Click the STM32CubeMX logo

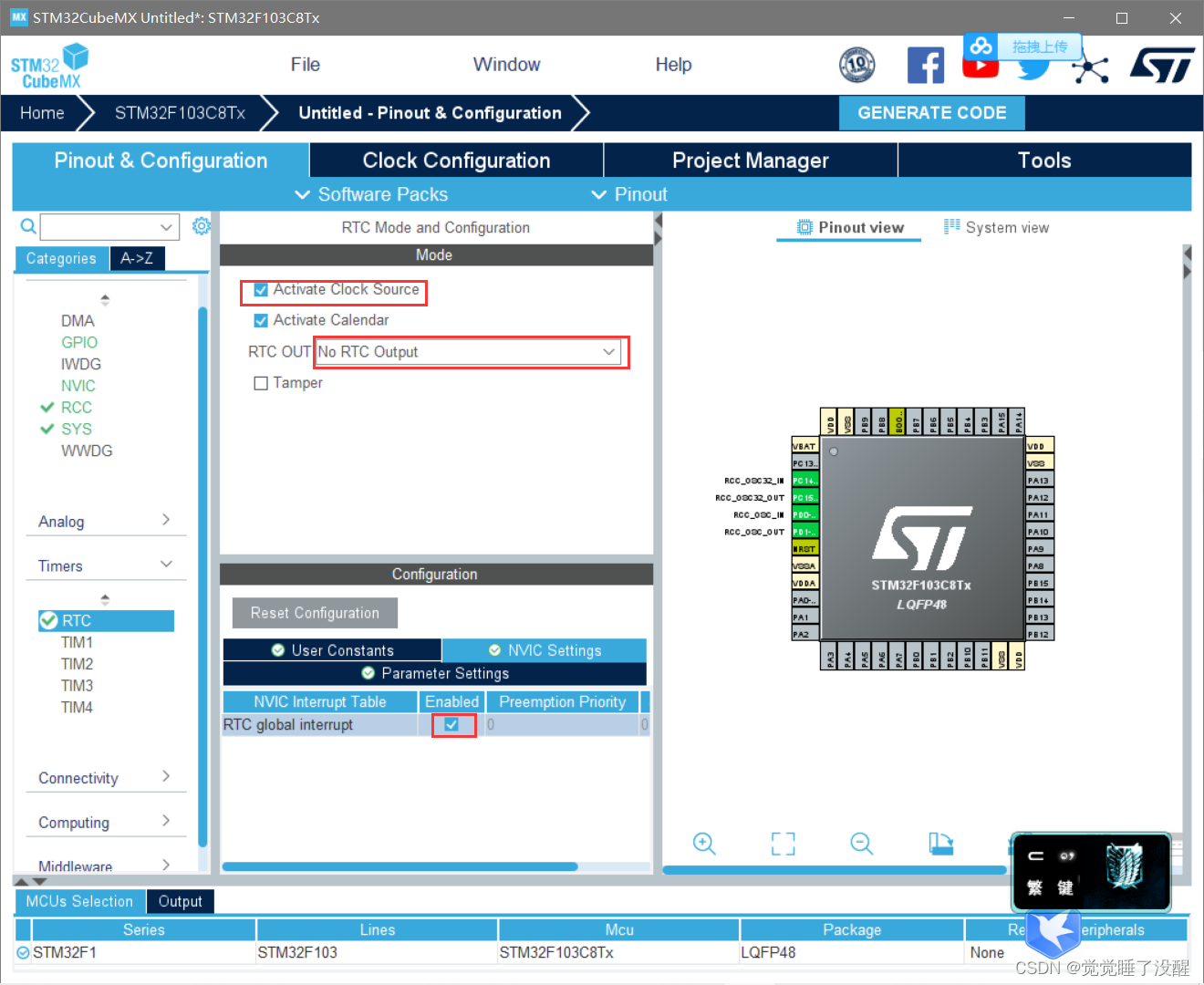50,67
